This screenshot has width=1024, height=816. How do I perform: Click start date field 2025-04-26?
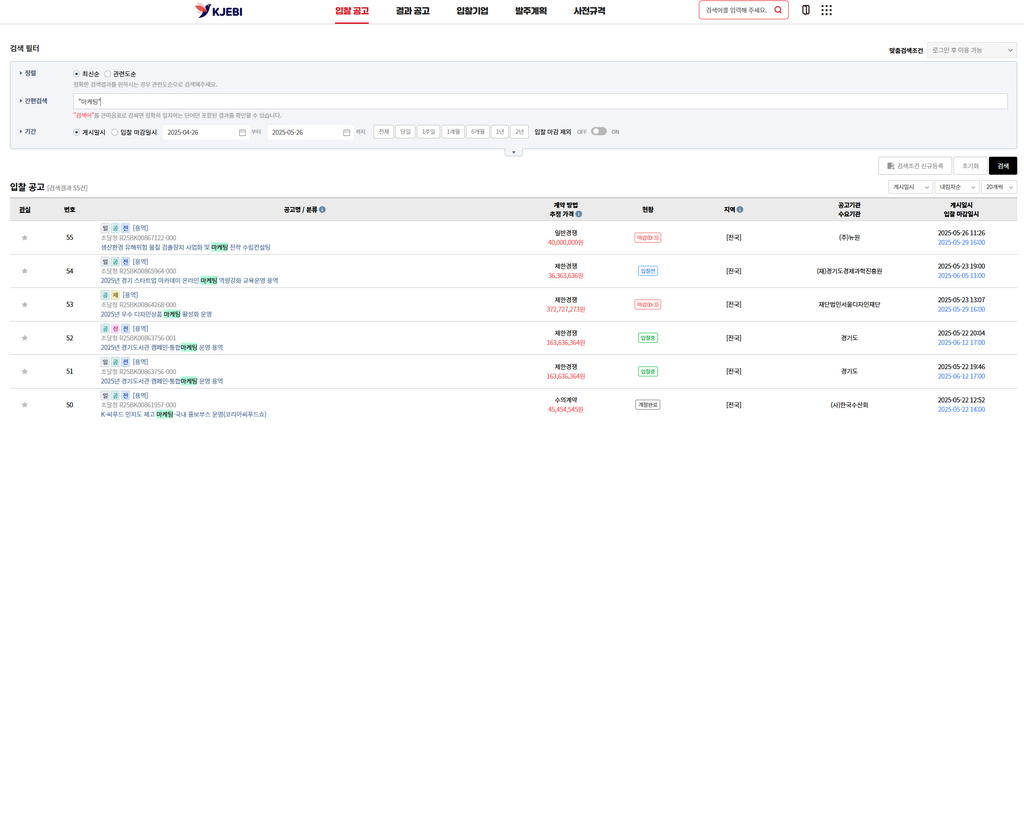point(204,133)
